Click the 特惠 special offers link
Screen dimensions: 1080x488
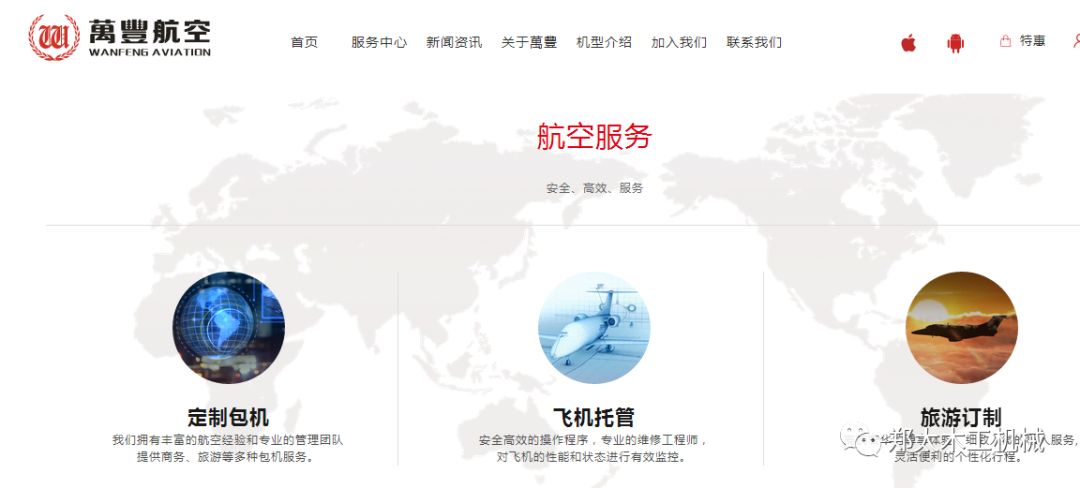point(1033,41)
